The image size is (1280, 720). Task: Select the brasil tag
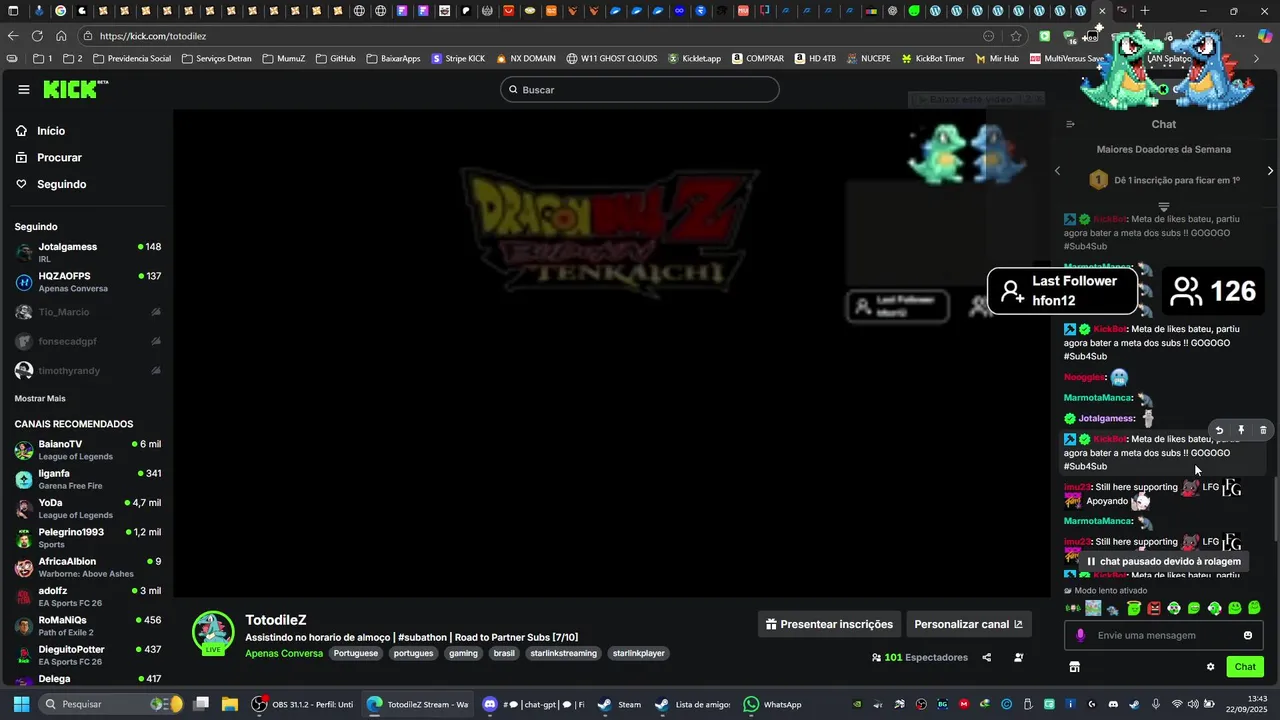tap(504, 653)
